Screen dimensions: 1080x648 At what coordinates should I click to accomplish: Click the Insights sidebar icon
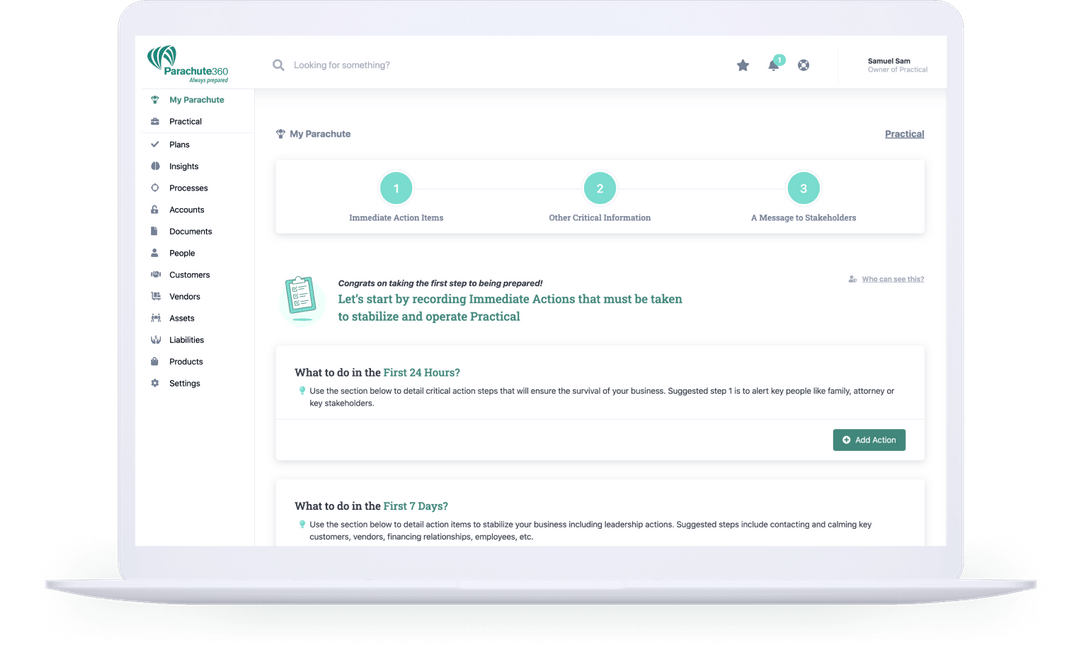155,166
